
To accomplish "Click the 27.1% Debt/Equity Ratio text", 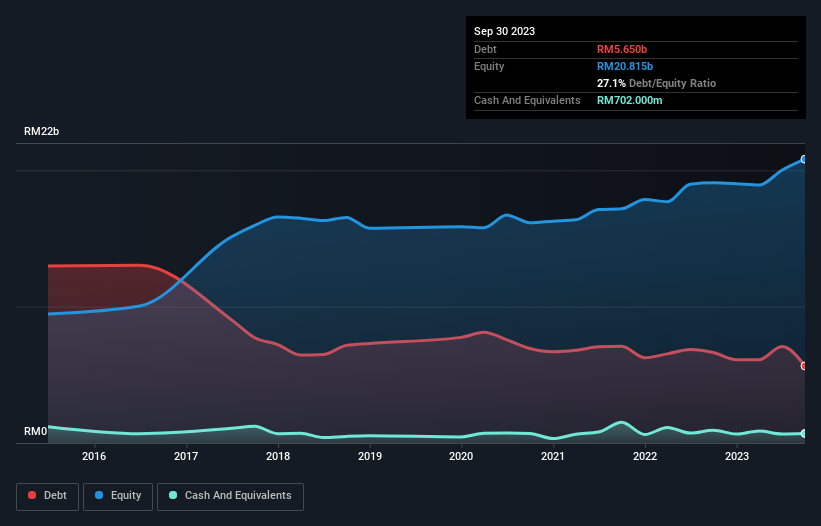I will [x=657, y=83].
